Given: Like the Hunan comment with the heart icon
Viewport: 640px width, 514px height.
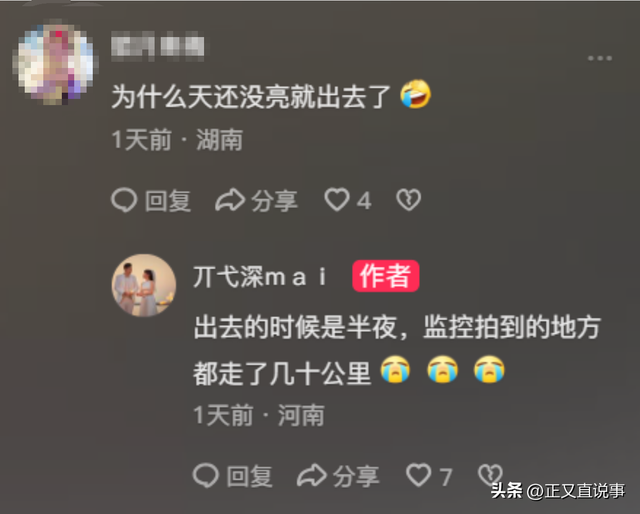Looking at the screenshot, I should click(x=337, y=200).
